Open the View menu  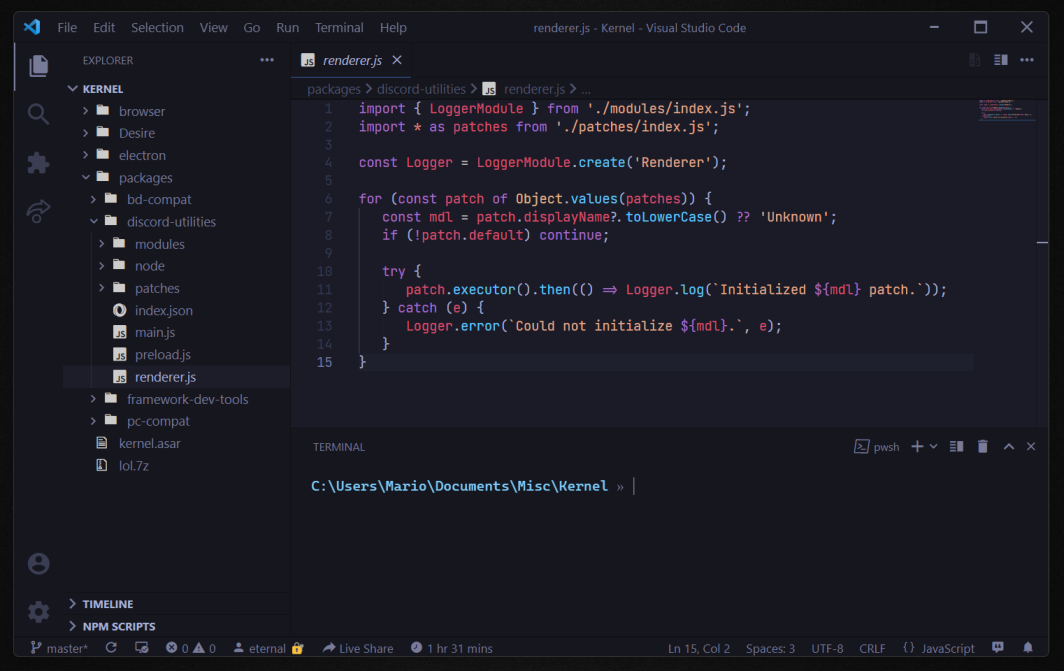coord(213,28)
